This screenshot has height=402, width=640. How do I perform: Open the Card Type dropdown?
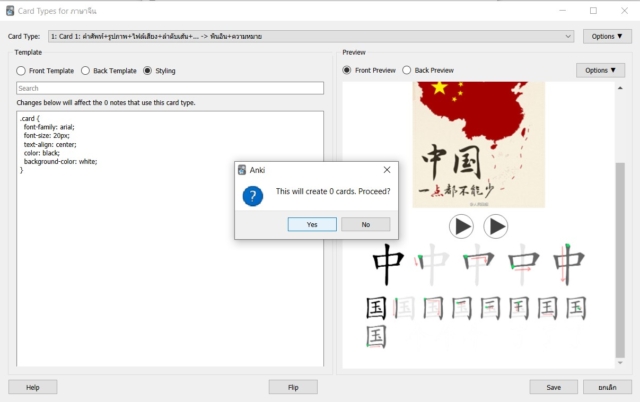[311, 36]
